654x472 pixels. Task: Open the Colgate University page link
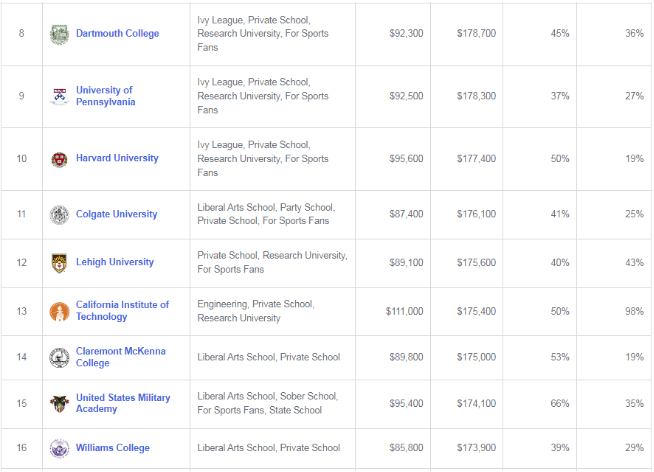coord(116,214)
